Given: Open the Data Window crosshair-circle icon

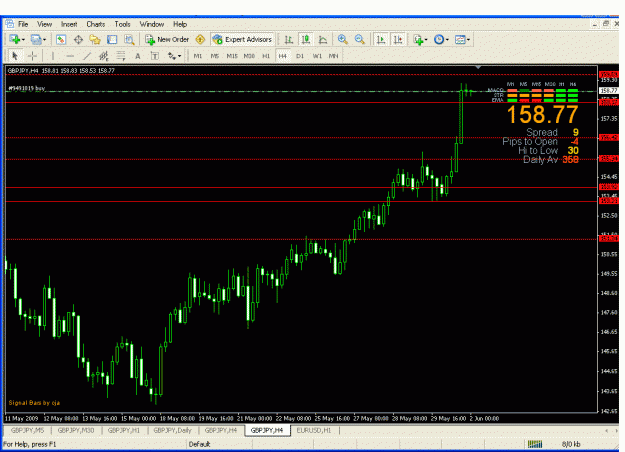Looking at the screenshot, I should [78, 39].
